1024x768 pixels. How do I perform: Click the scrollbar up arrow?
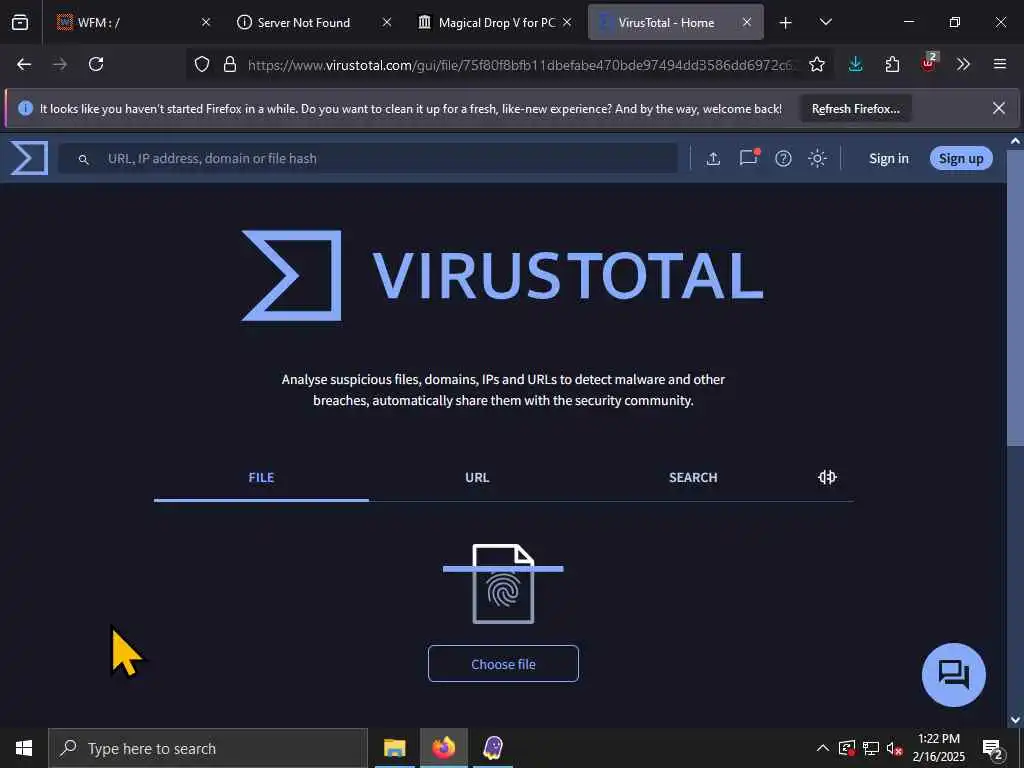click(x=1015, y=141)
